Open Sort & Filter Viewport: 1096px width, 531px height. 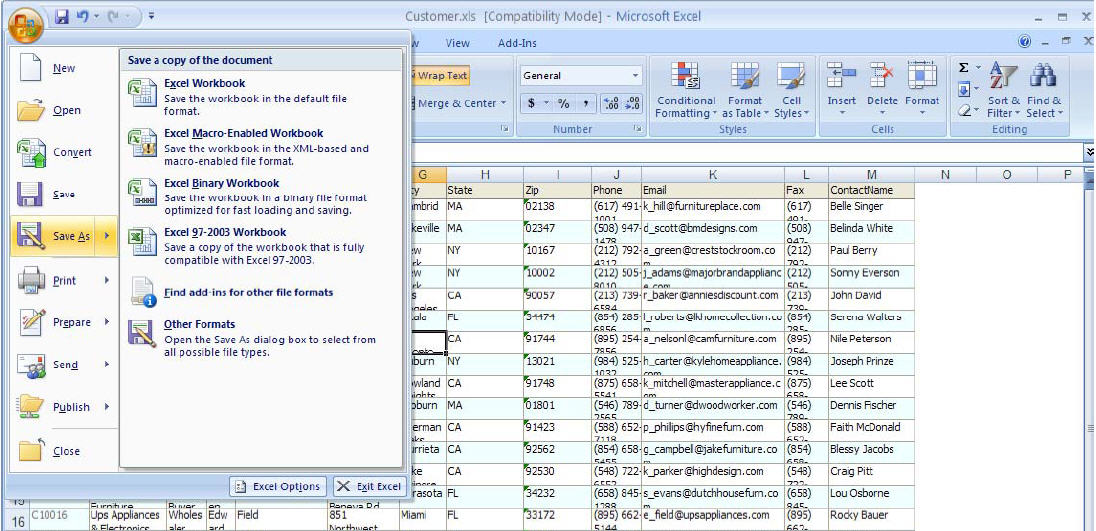coord(1004,90)
